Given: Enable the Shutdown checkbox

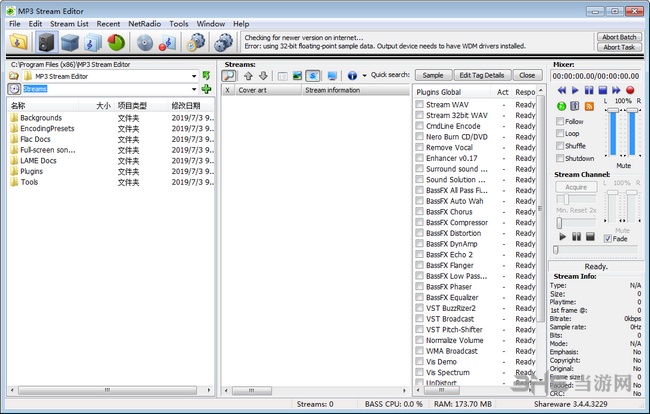Looking at the screenshot, I should tap(560, 158).
